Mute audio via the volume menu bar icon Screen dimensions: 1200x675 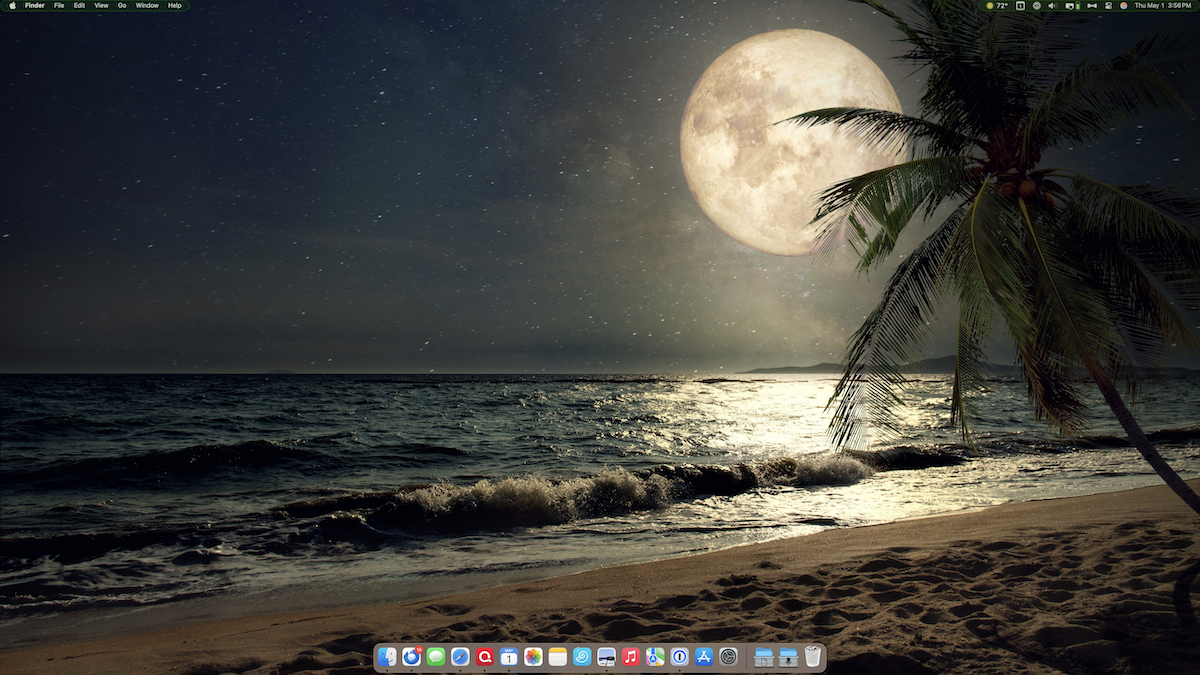[1052, 5]
